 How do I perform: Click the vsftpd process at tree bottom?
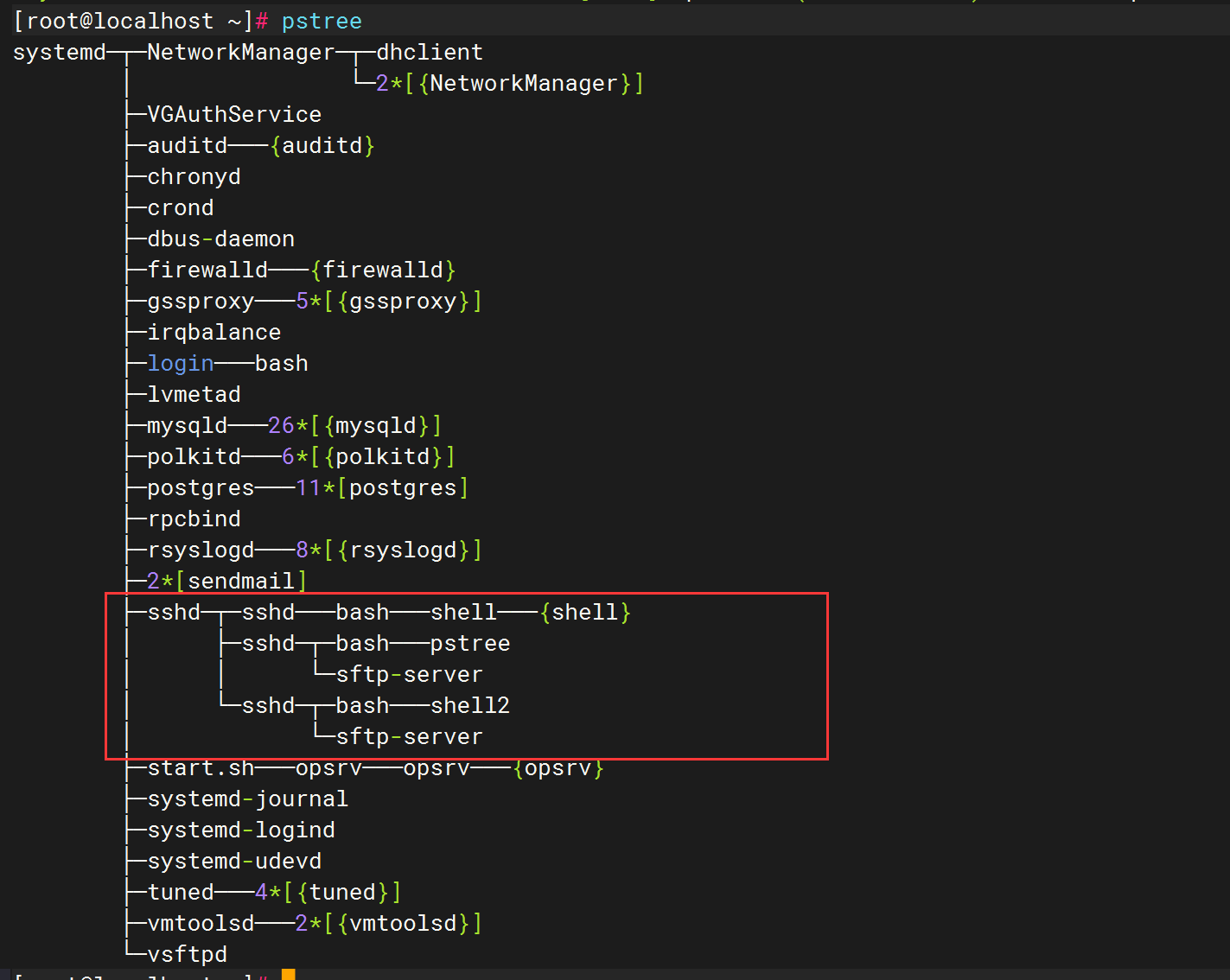[x=187, y=955]
